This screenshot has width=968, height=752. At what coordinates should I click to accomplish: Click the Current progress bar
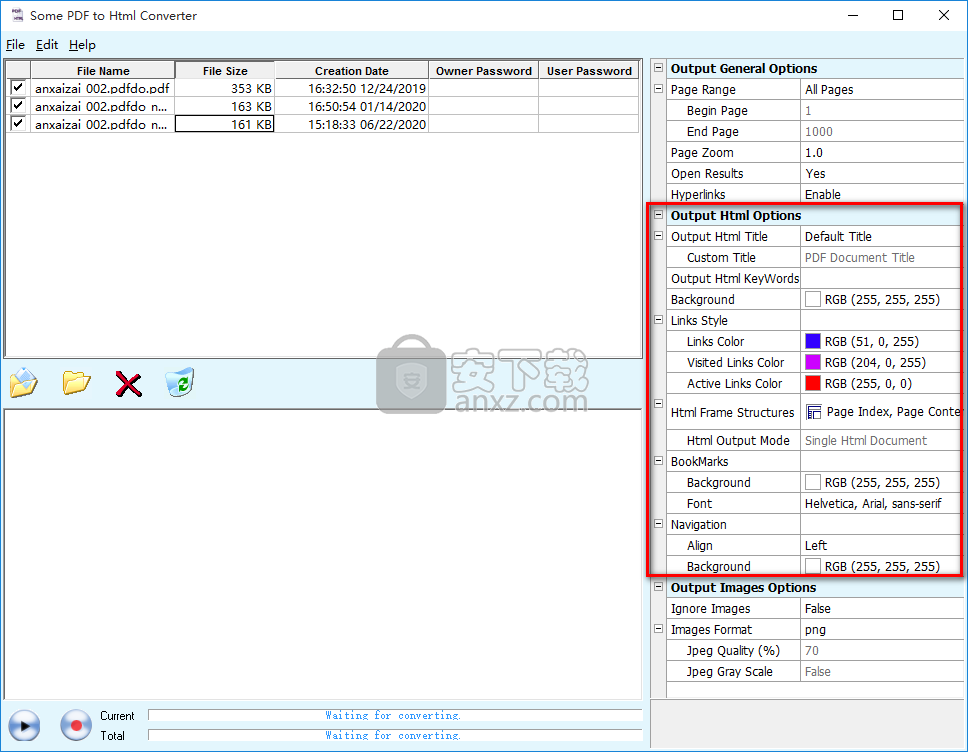395,715
